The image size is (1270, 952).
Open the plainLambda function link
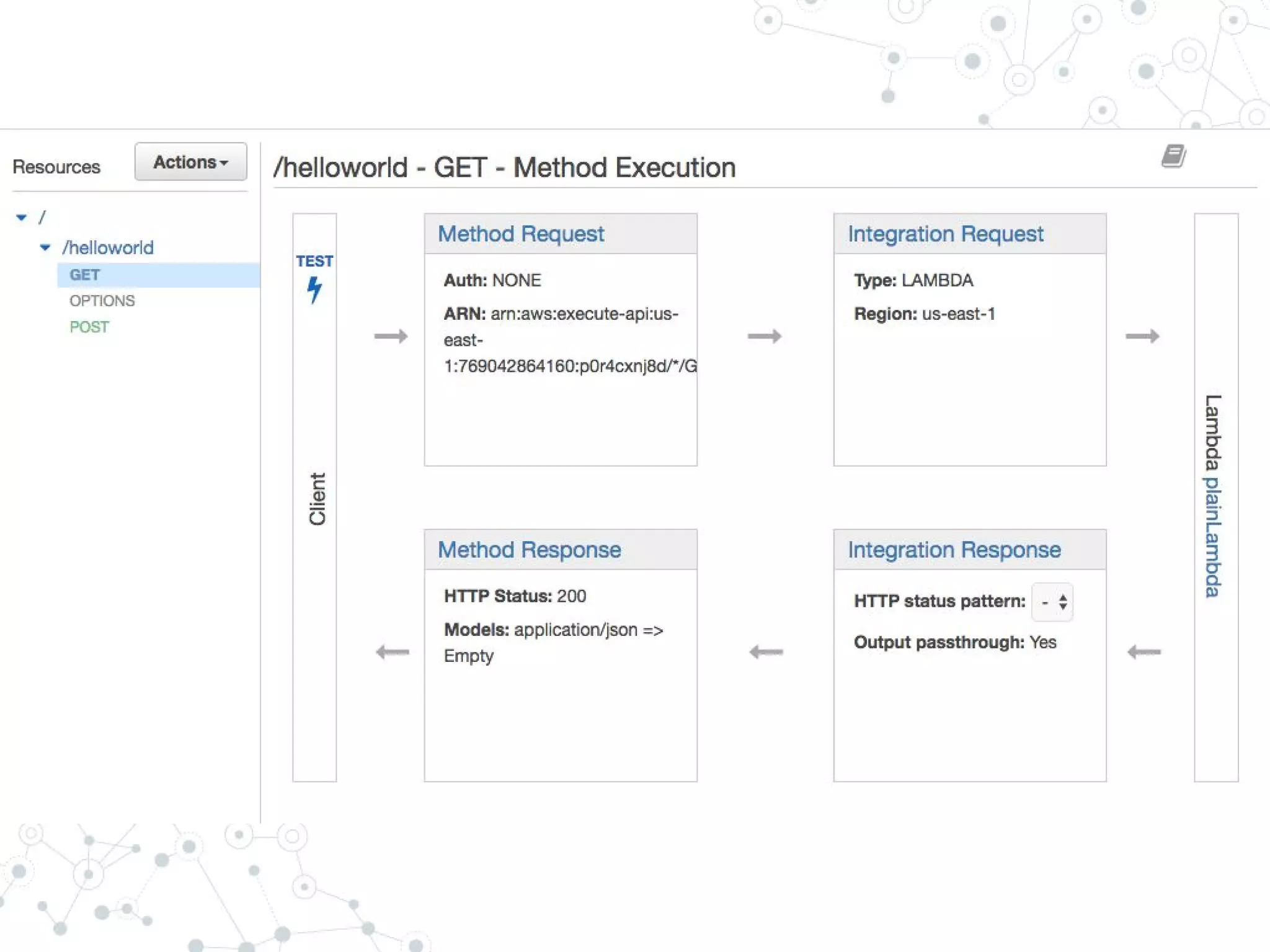pyautogui.click(x=1212, y=537)
